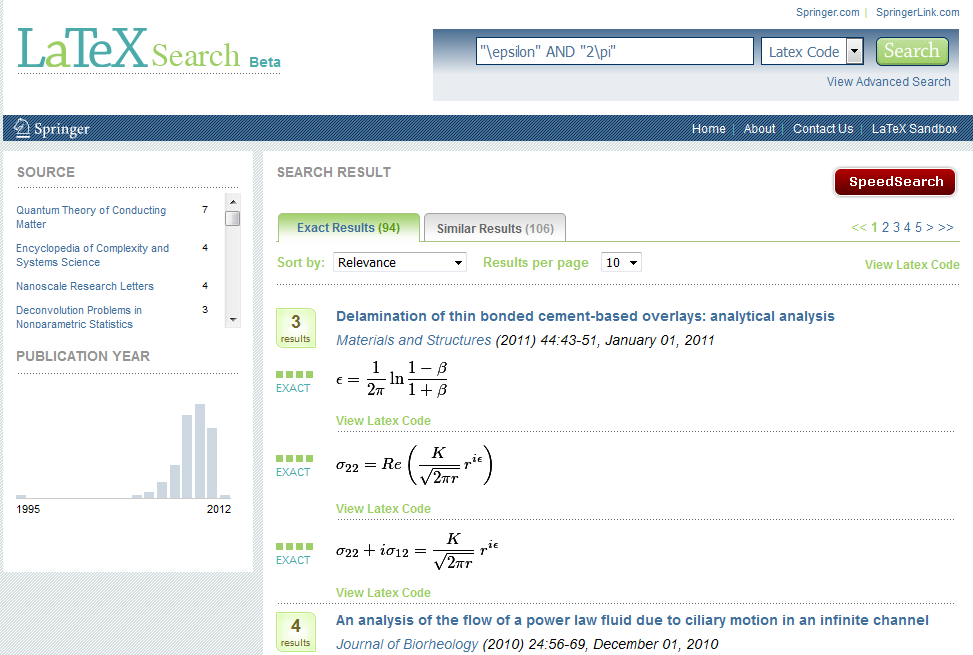Click the sigma22 + i sigma12 formula image

point(417,550)
